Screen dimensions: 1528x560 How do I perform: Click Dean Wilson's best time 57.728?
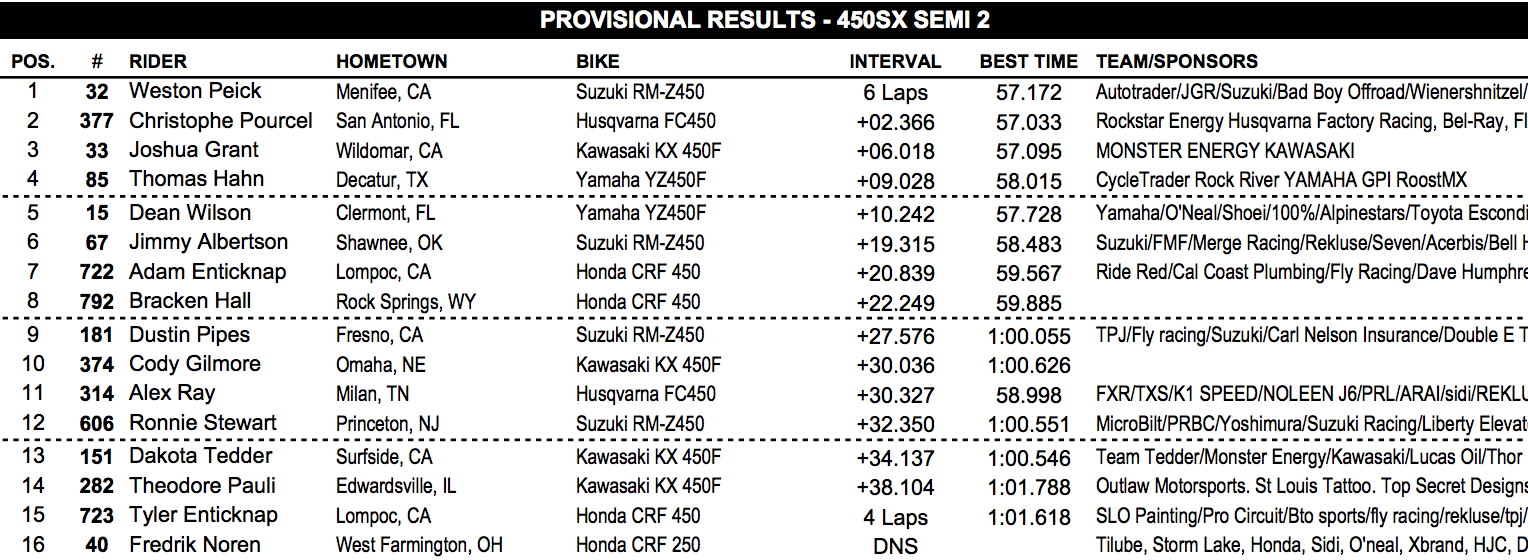[x=1029, y=214]
